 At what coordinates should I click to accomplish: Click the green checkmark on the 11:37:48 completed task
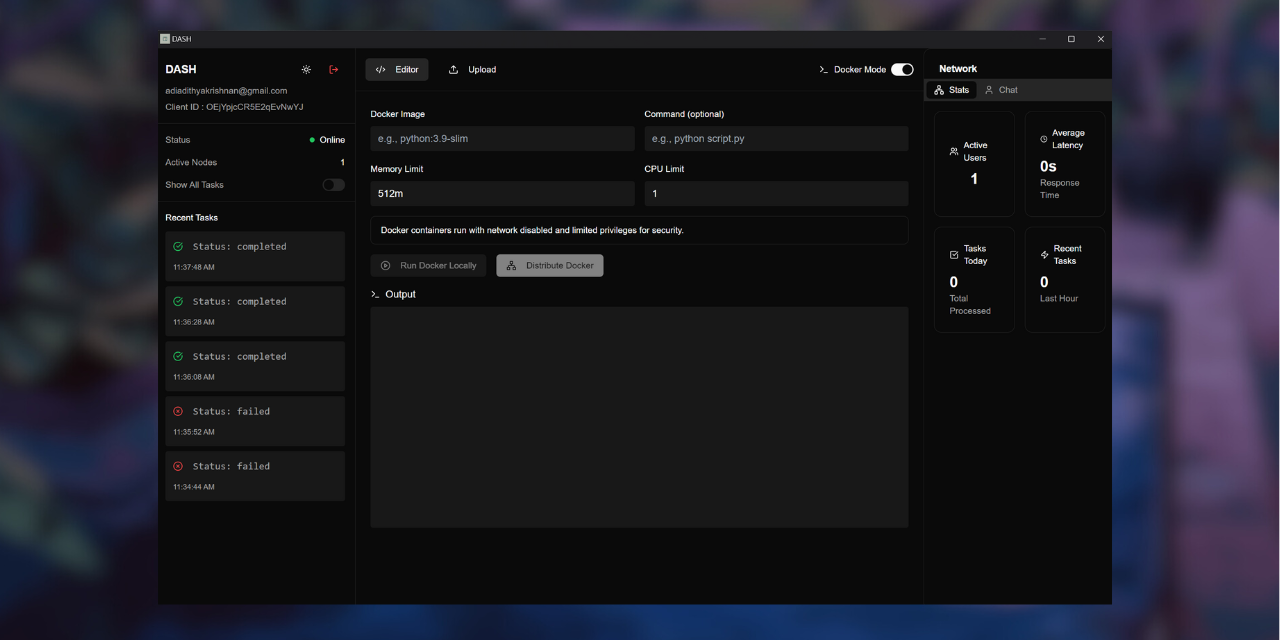click(x=179, y=246)
